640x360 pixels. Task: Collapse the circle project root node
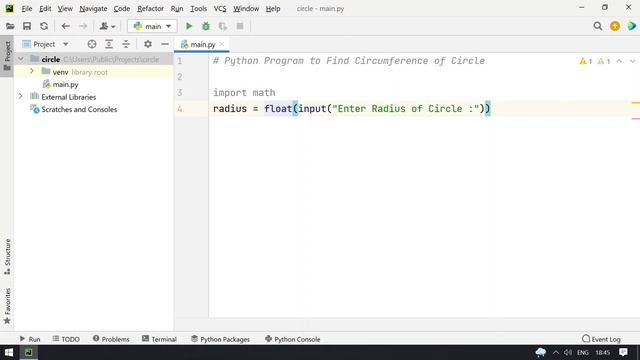point(21,59)
